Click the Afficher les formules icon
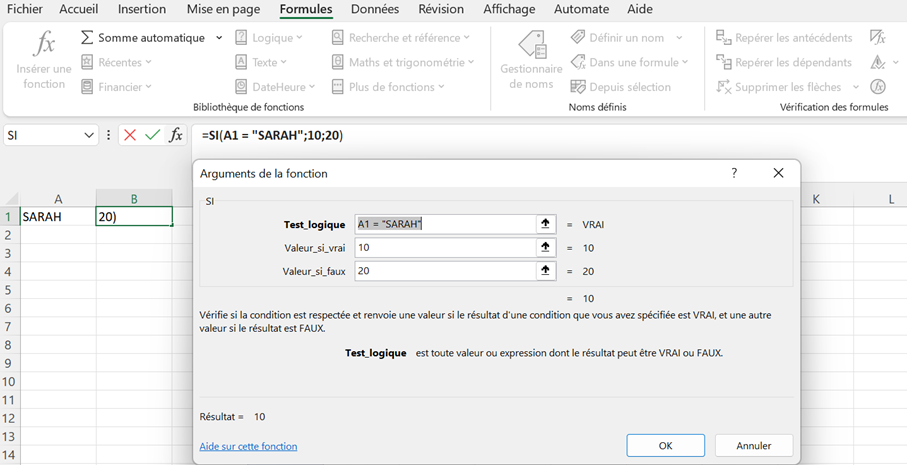This screenshot has height=465, width=907. point(878,38)
